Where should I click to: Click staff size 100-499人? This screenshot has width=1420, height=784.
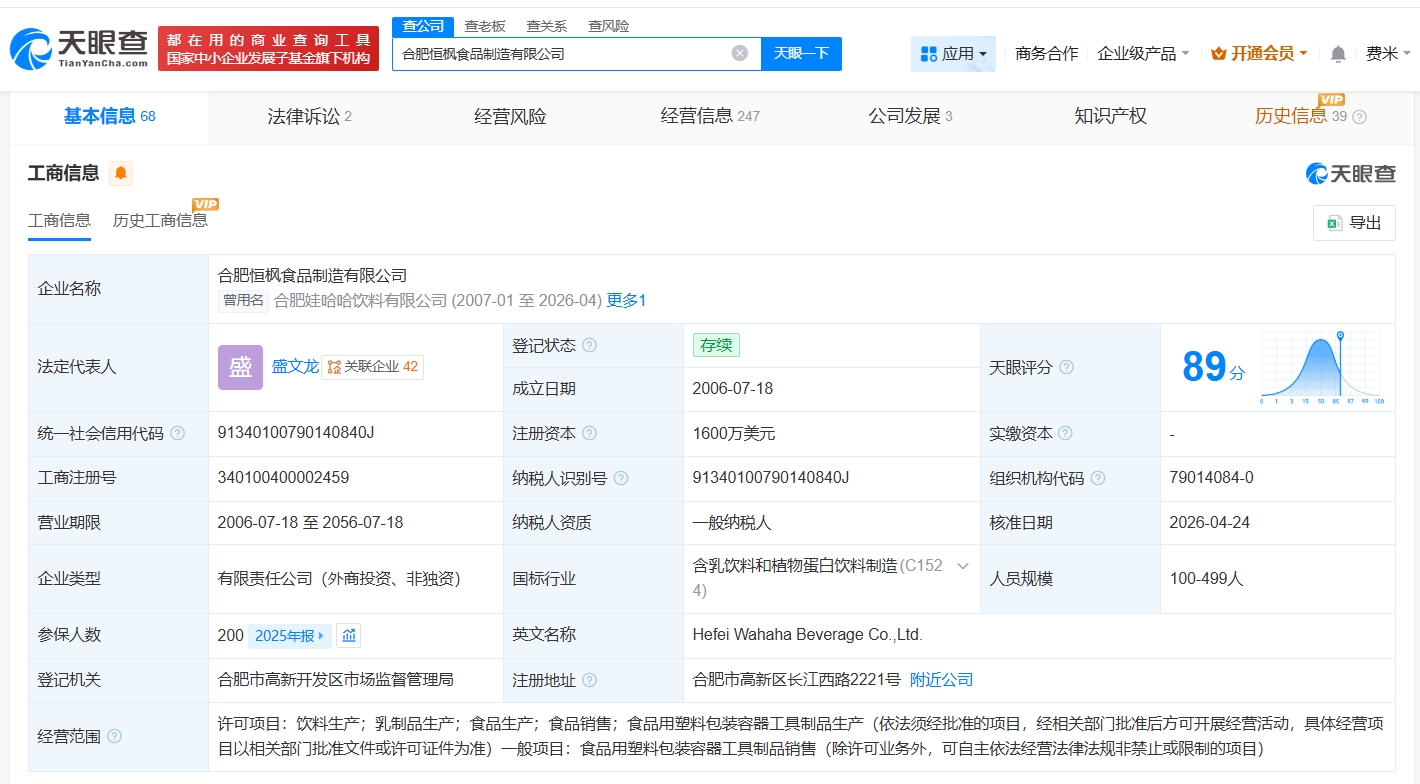[1206, 579]
